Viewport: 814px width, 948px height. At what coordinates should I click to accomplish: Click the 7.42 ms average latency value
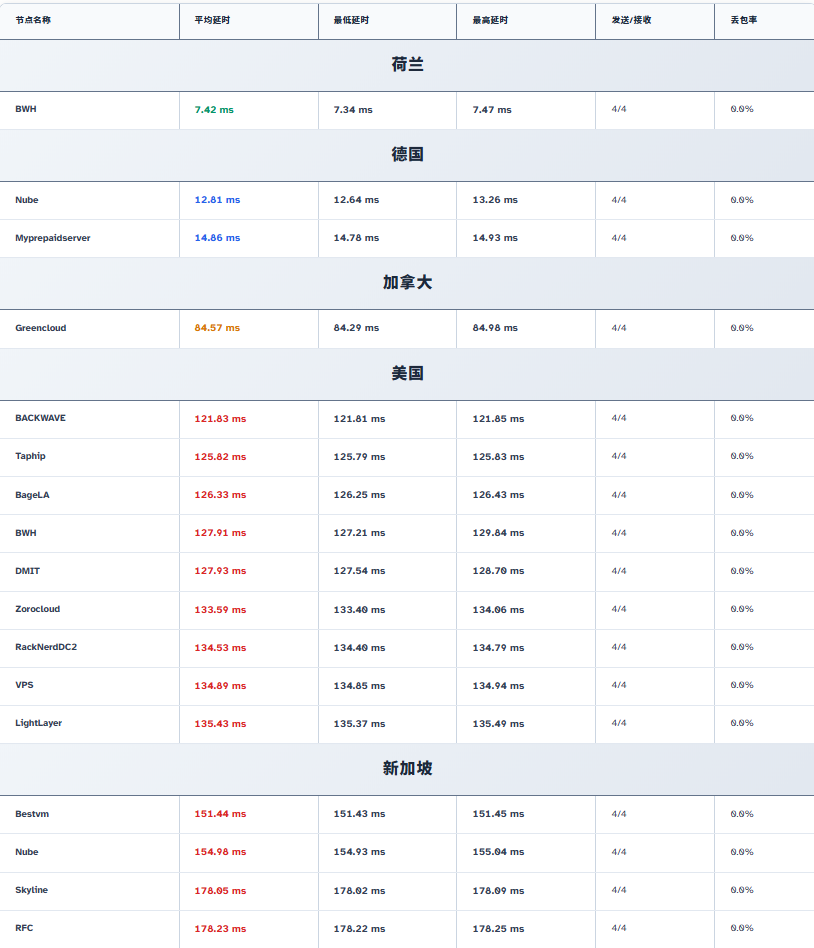tap(214, 110)
